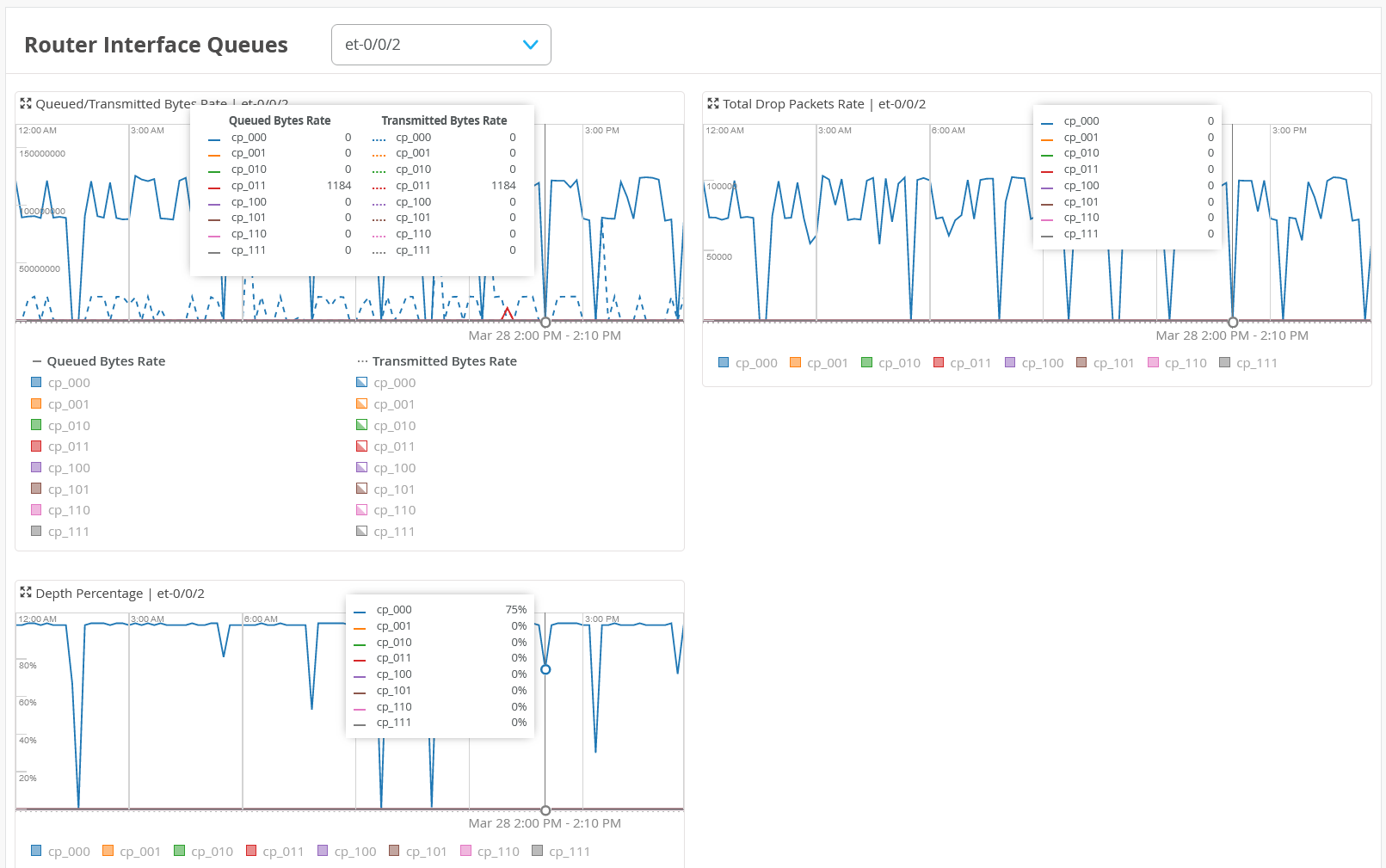Toggle cp_110 in Depth Percentage legend

[x=490, y=852]
